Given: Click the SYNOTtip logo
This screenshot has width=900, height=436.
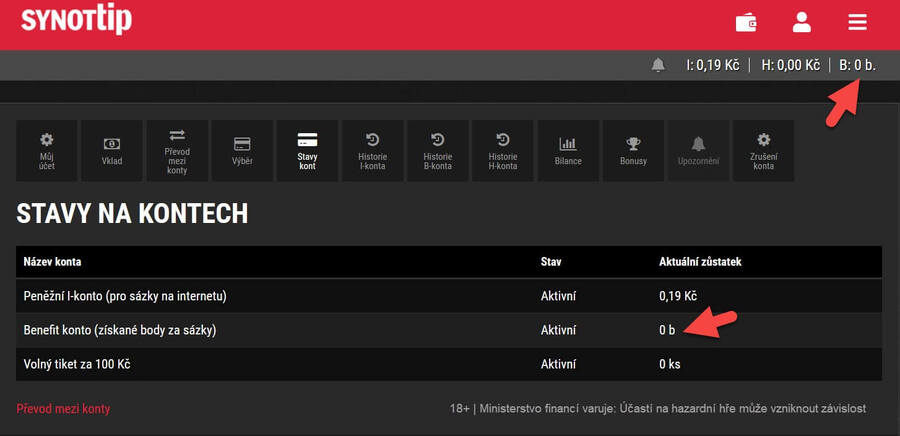Looking at the screenshot, I should click(76, 20).
